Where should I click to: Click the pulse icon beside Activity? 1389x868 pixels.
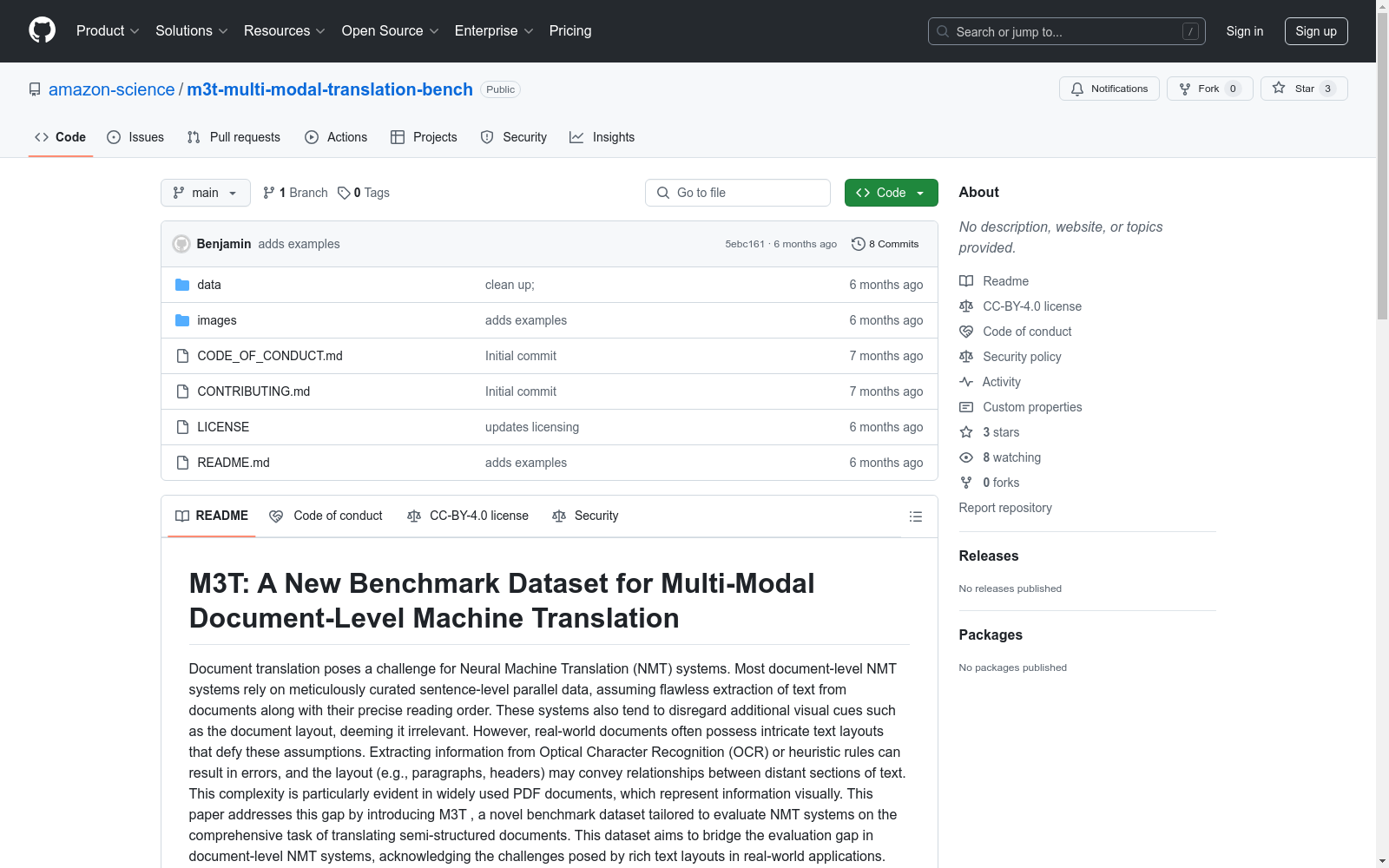coord(966,382)
